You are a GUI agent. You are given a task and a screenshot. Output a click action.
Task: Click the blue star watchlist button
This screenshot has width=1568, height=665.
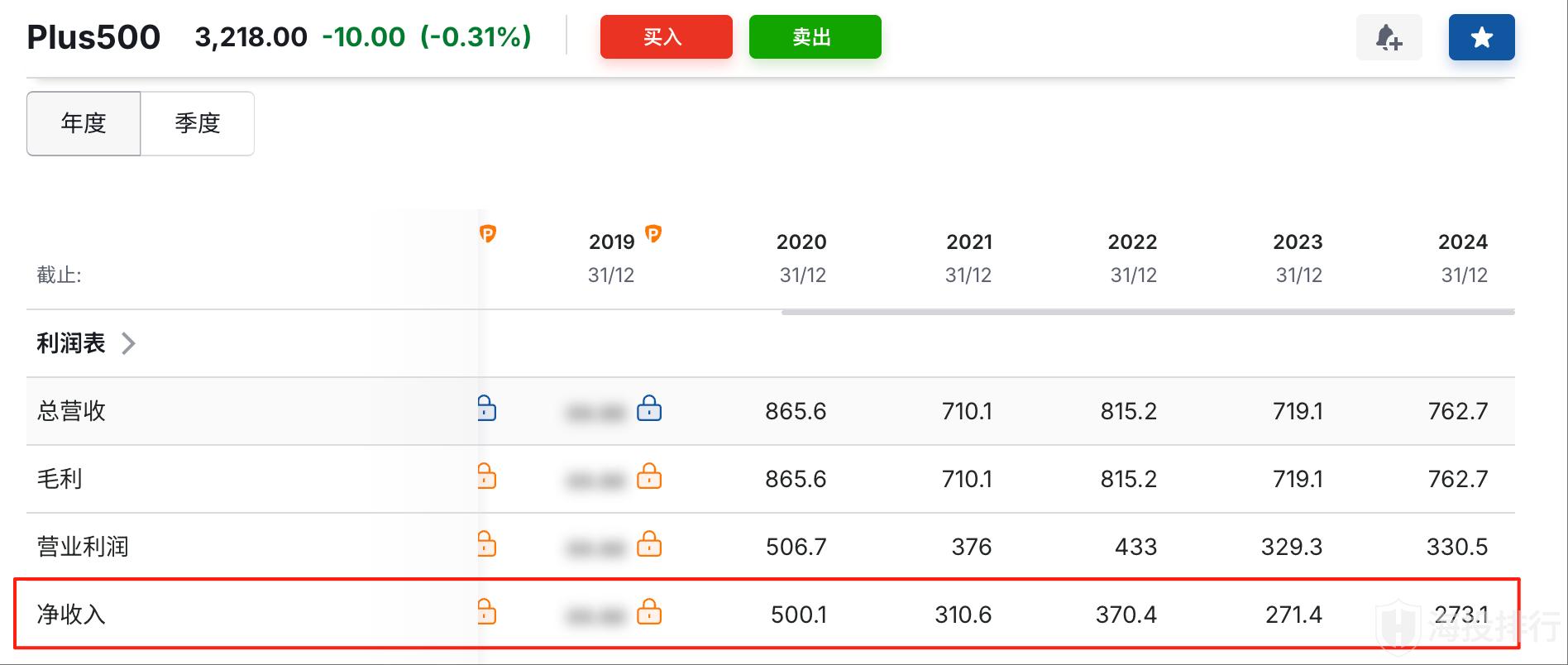[1481, 38]
